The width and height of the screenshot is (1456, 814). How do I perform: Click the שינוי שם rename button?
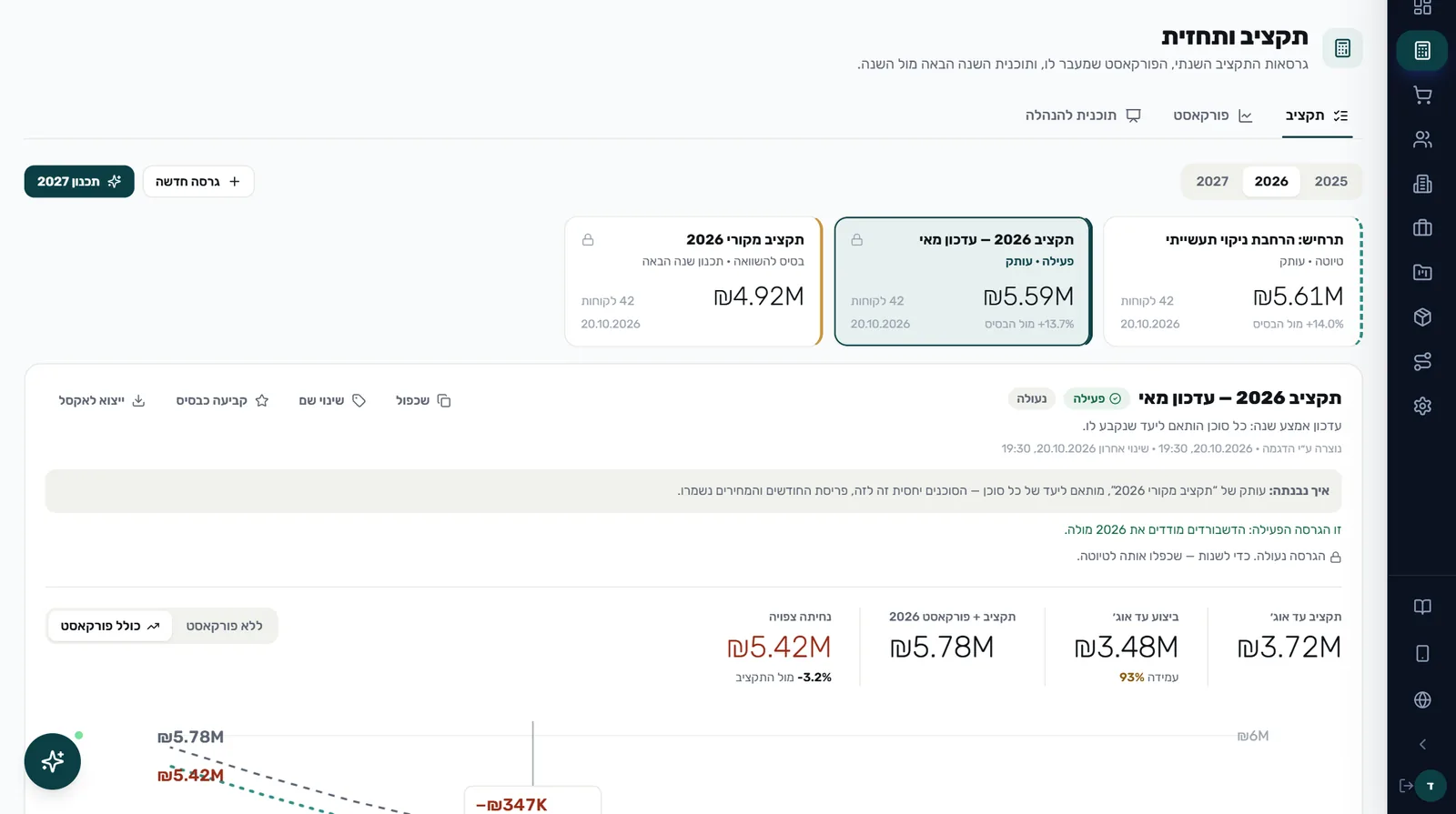332,400
